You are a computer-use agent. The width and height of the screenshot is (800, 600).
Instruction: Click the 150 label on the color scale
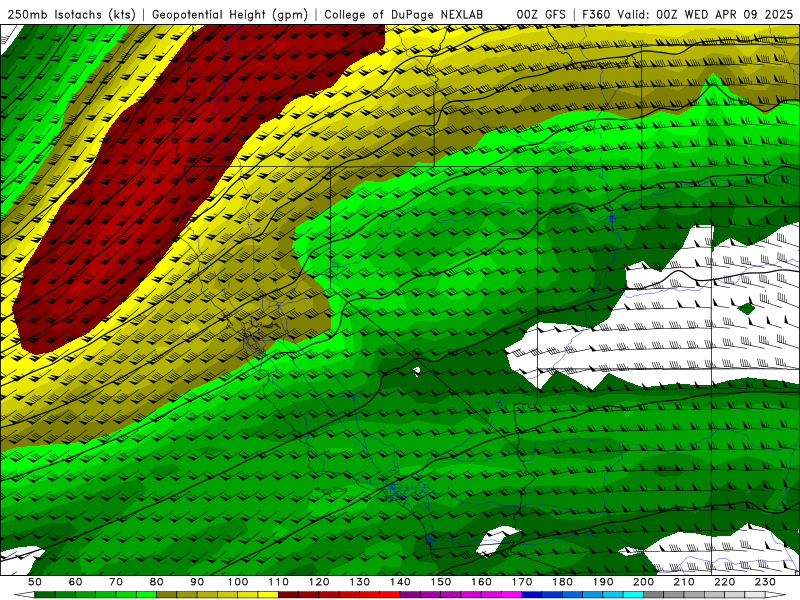(441, 582)
